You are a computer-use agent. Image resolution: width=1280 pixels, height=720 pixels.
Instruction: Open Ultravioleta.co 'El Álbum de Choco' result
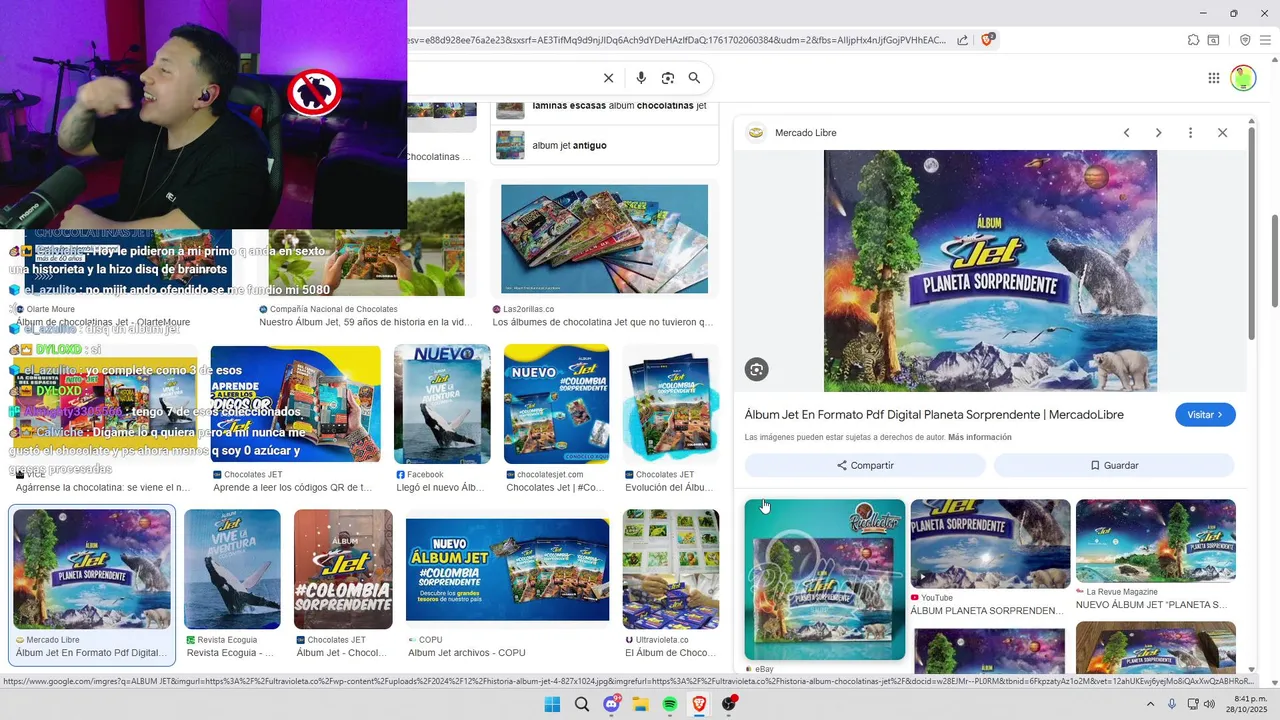click(670, 569)
